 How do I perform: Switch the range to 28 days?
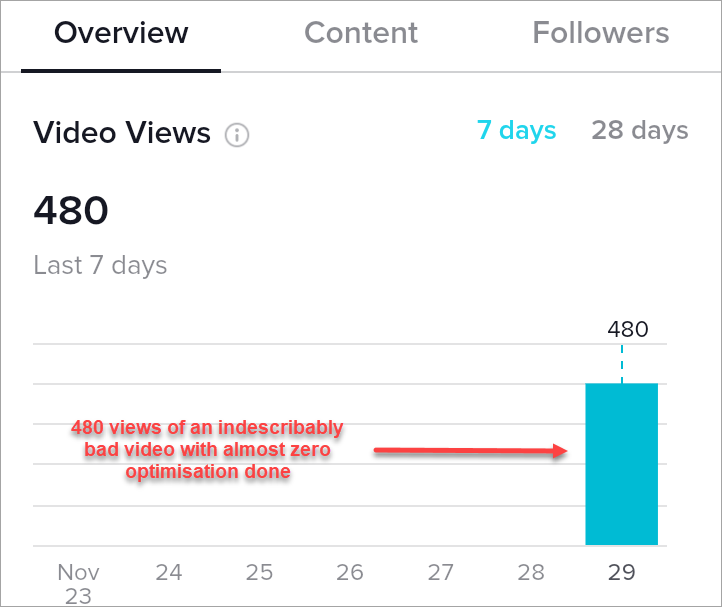(639, 131)
